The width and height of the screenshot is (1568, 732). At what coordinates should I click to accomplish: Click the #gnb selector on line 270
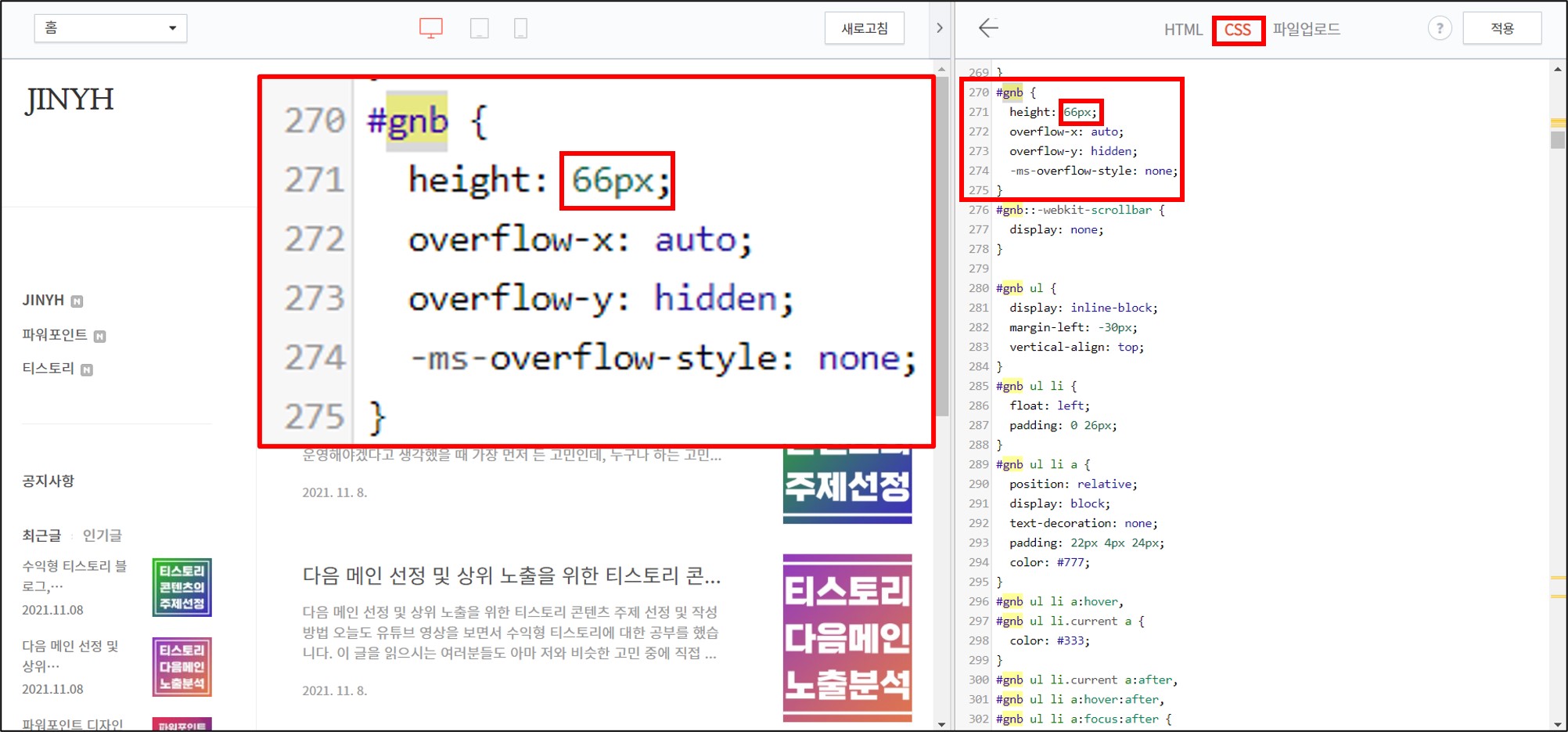[1009, 92]
